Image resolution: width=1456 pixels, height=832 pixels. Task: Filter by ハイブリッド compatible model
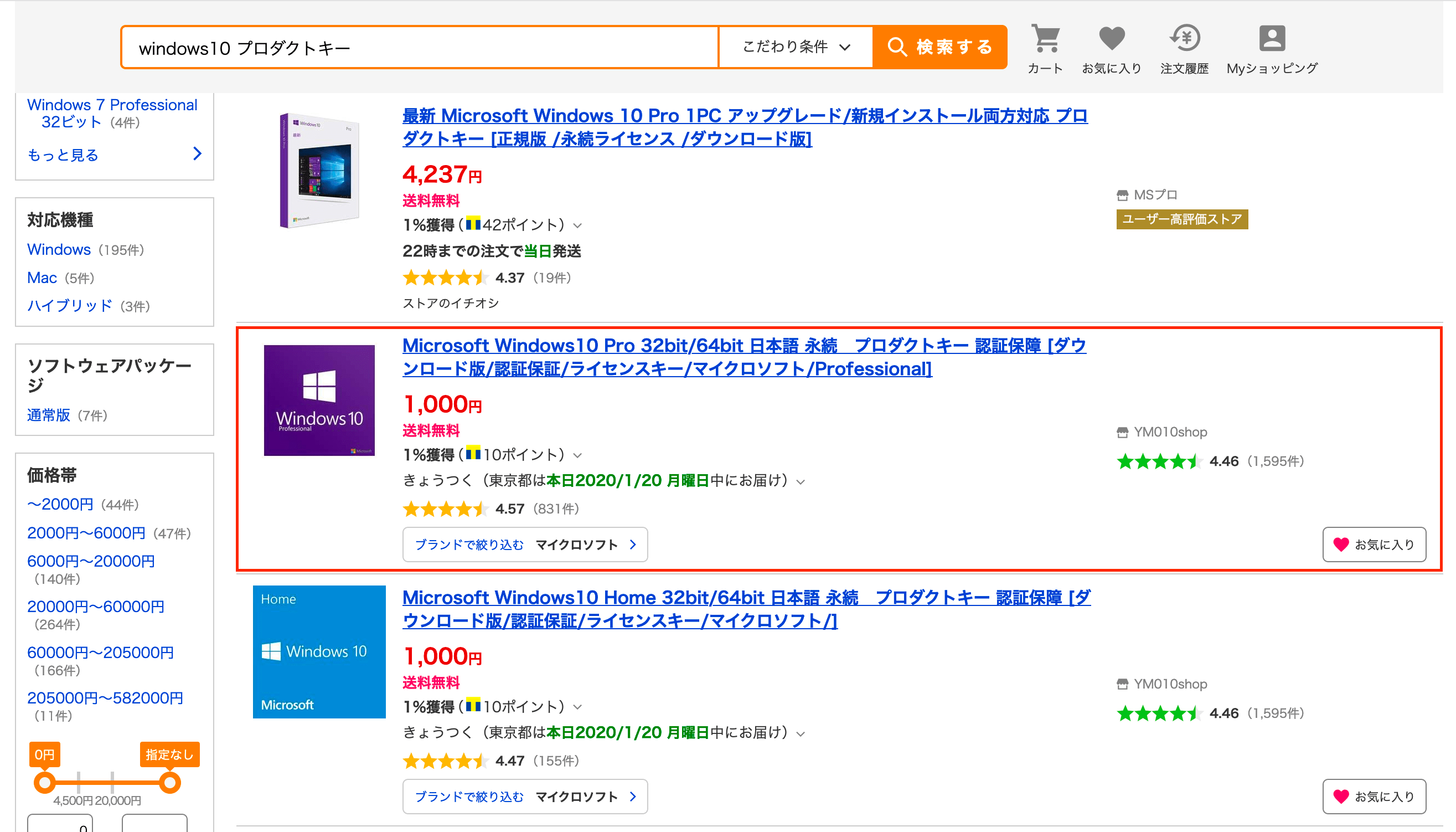tap(70, 306)
